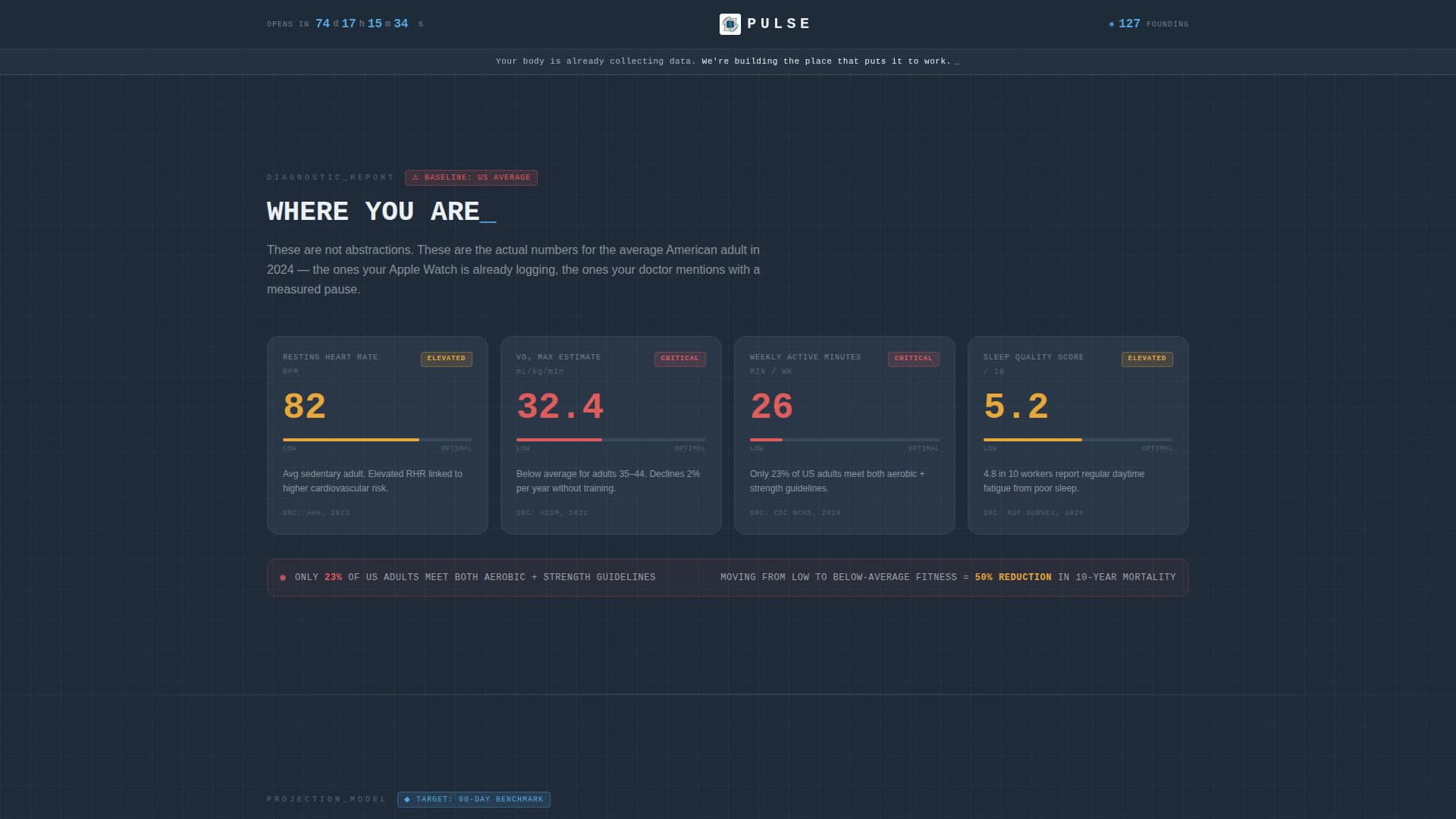Click the PULSE logo icon

pyautogui.click(x=730, y=24)
